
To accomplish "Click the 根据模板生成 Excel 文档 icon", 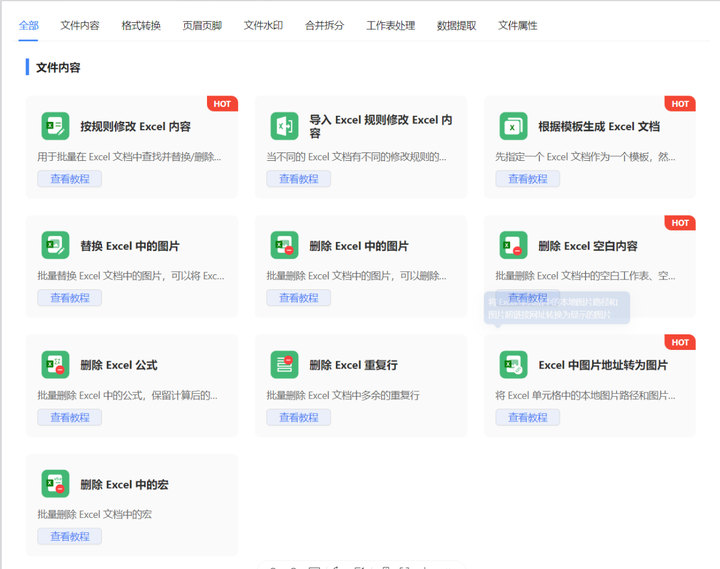I will click(513, 126).
